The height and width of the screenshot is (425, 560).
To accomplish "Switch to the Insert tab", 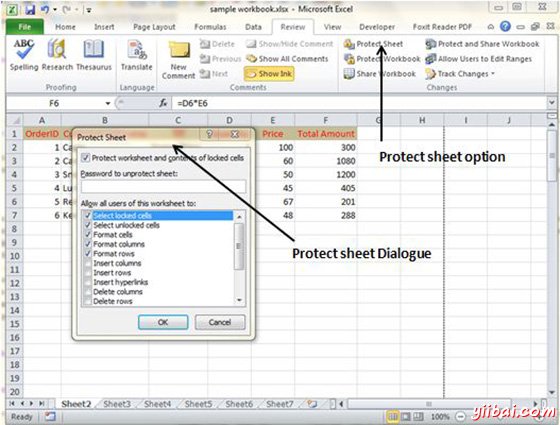I will click(x=104, y=27).
